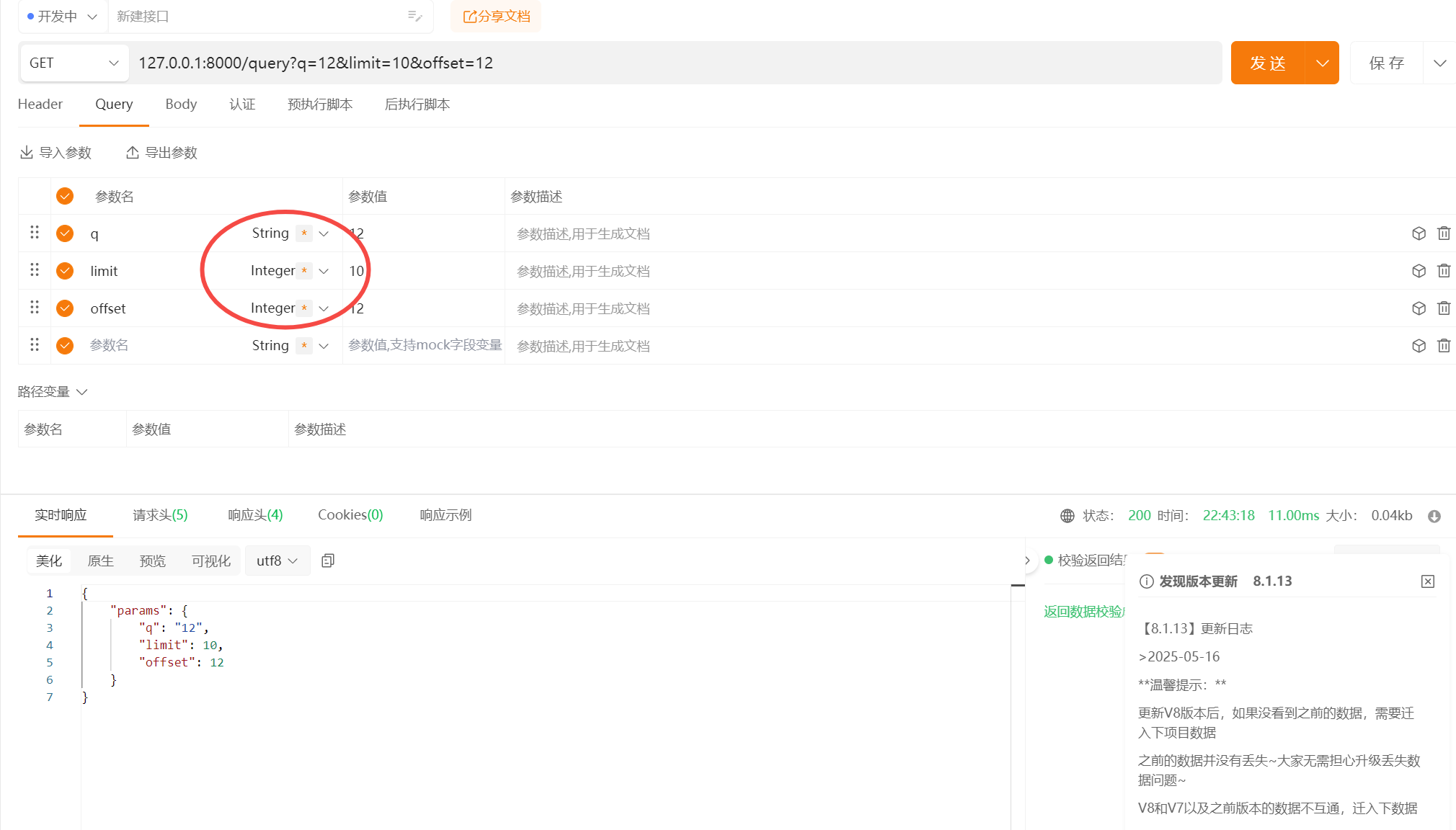Click the download response icon
The width and height of the screenshot is (1456, 830).
point(1434,516)
